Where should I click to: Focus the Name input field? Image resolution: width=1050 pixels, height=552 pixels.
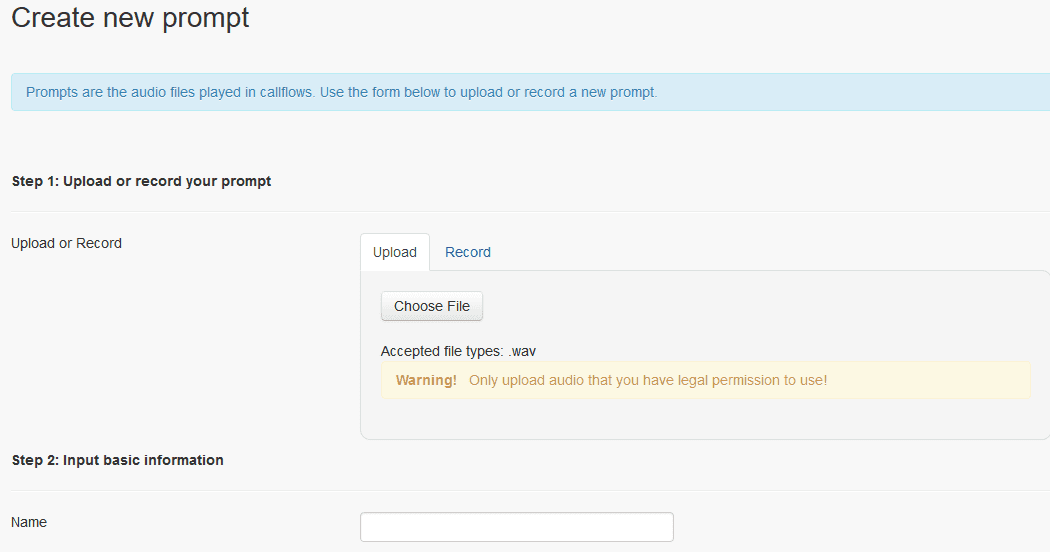(x=517, y=527)
